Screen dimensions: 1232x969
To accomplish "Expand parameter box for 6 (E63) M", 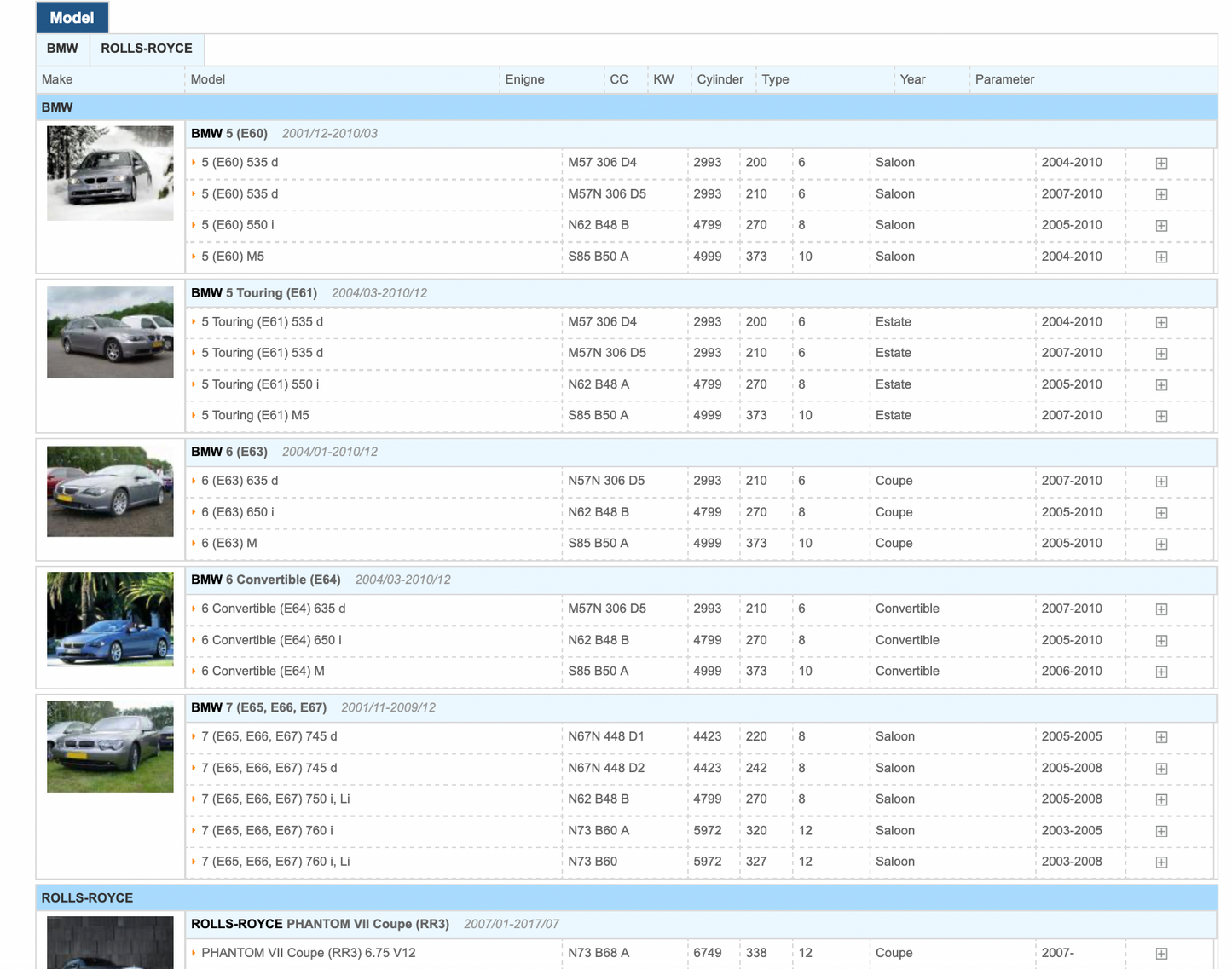I will 1161,544.
